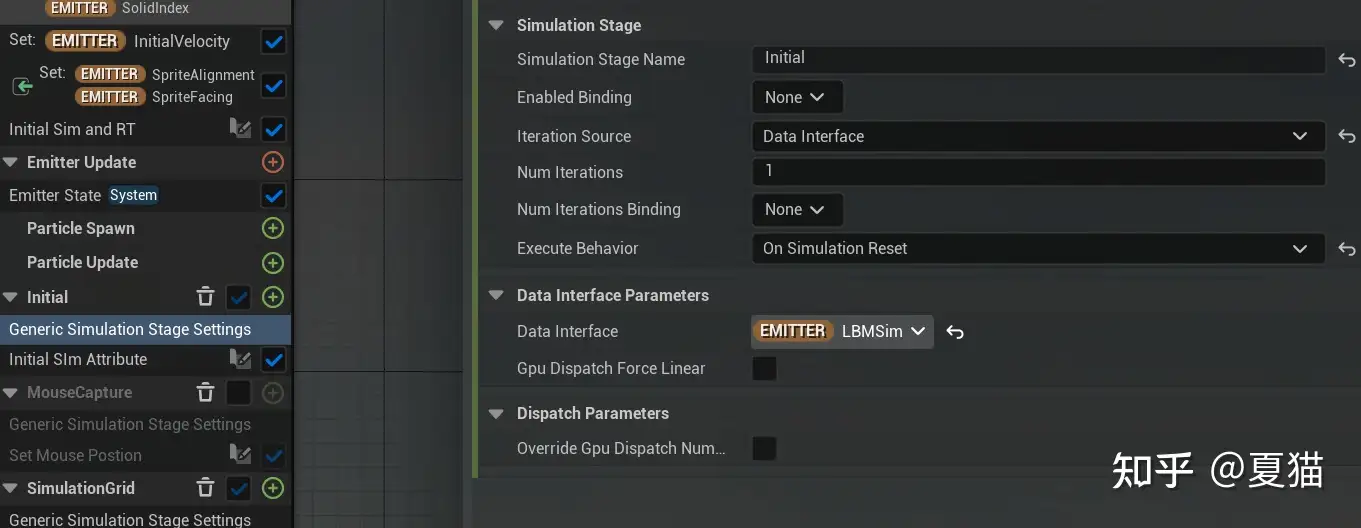Open the Enabled Binding None dropdown

pyautogui.click(x=796, y=97)
